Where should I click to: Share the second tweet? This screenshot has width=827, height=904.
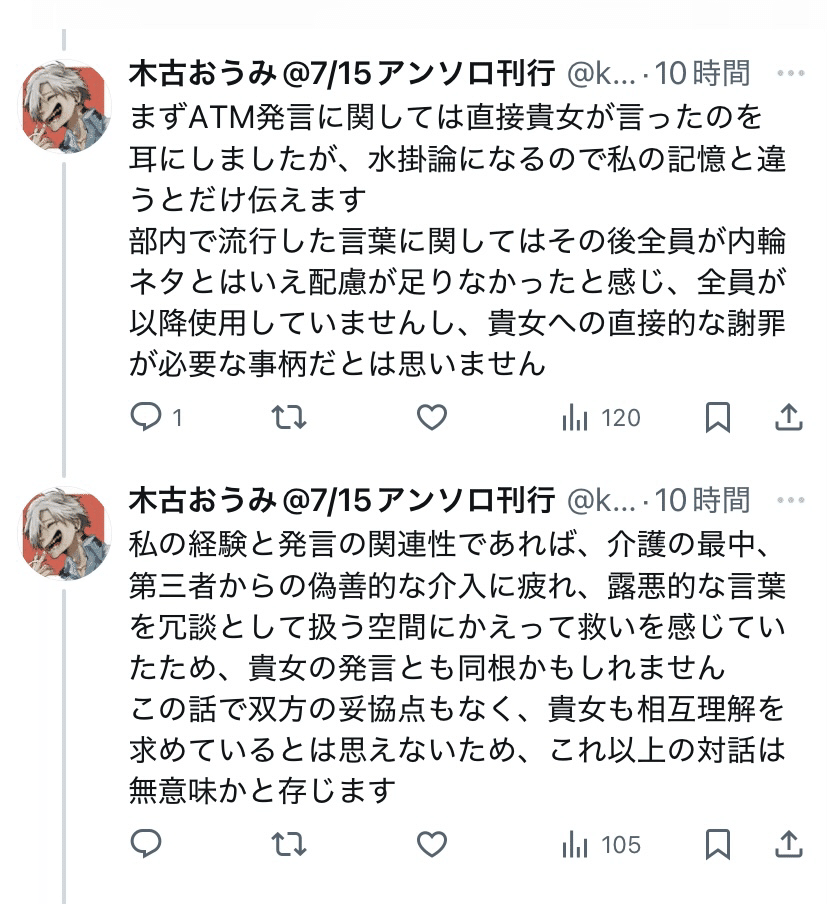click(789, 845)
